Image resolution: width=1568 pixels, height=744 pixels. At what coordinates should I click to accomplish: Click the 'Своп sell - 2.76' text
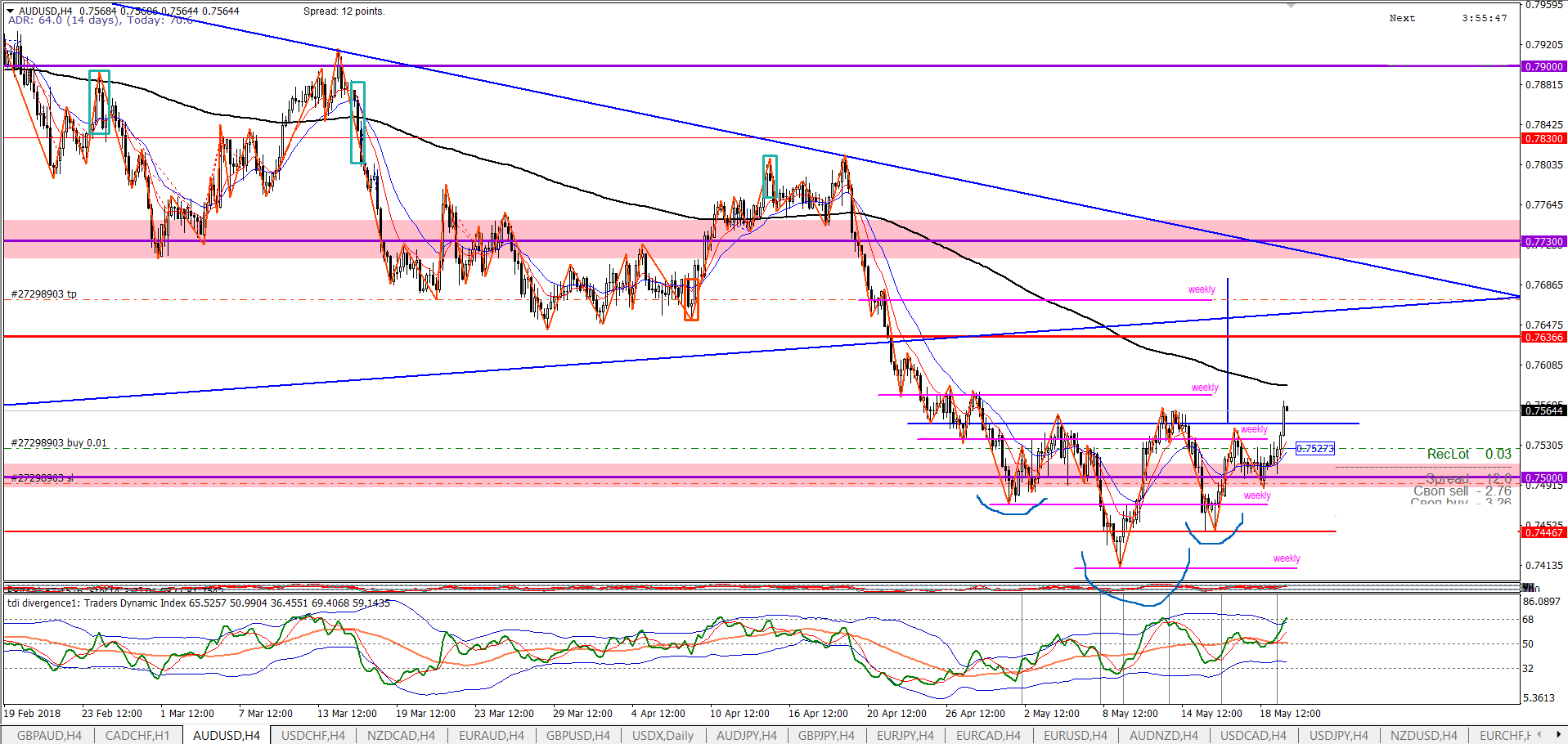click(x=1462, y=491)
